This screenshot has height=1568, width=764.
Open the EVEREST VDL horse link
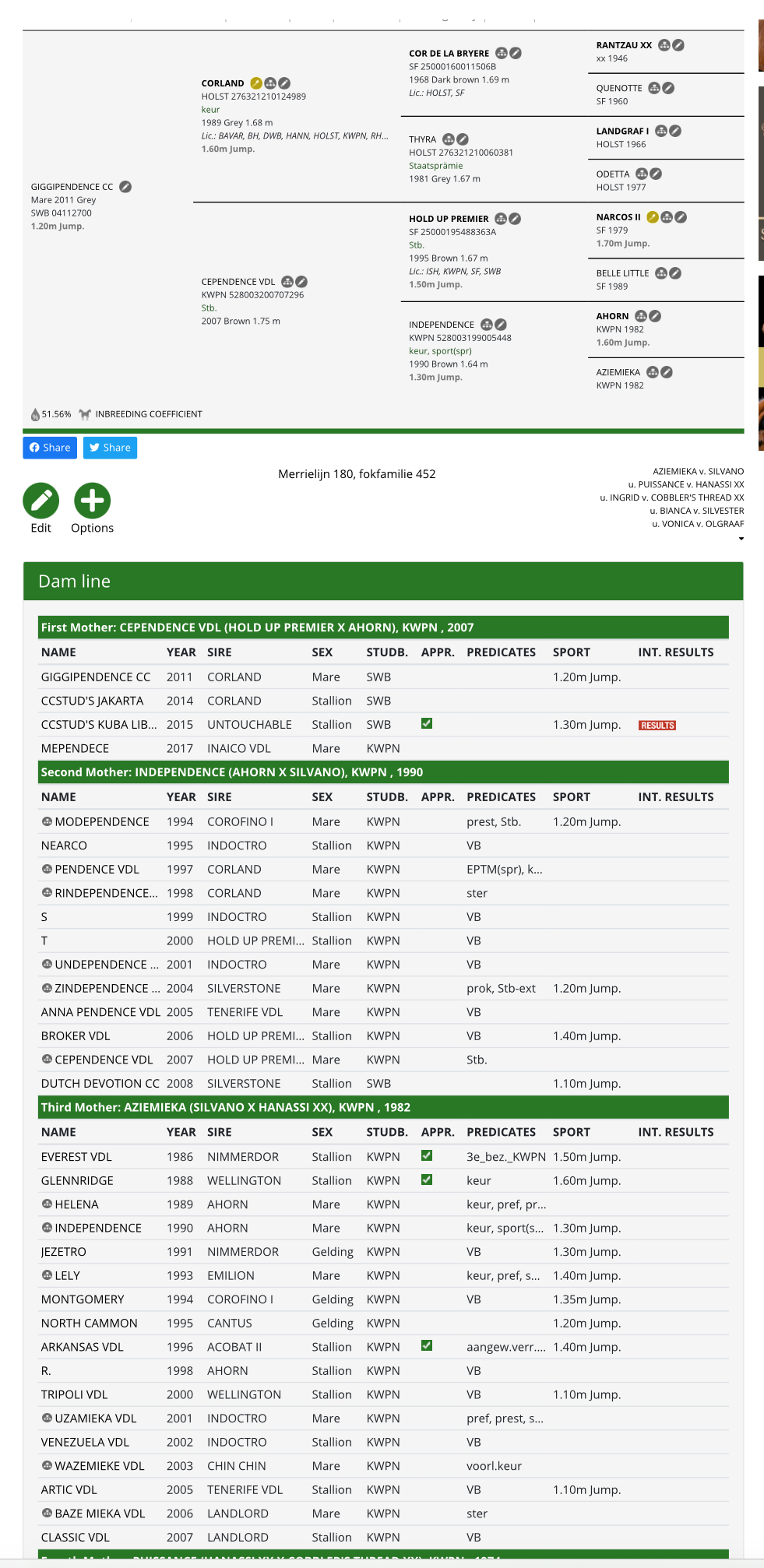point(76,1157)
